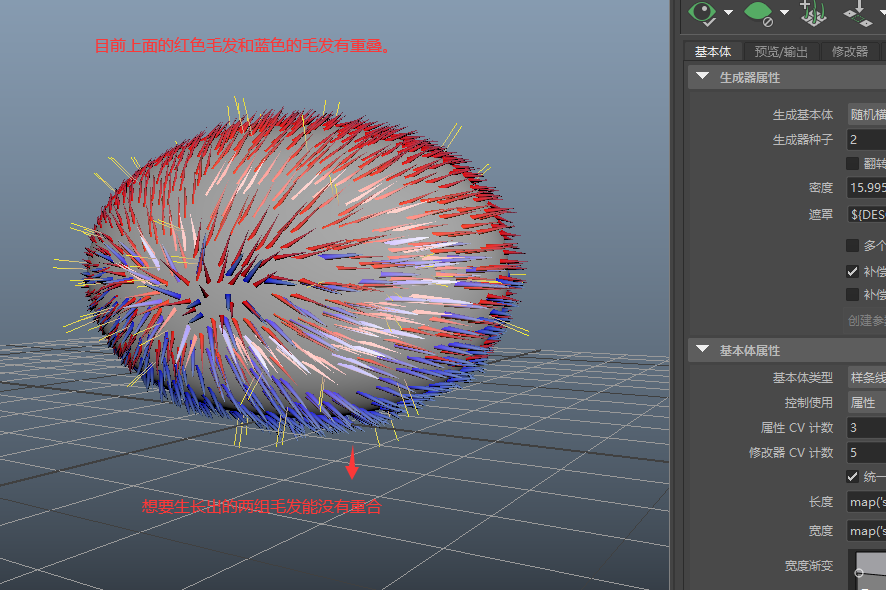Toggle the 多个 checkbox

(853, 246)
